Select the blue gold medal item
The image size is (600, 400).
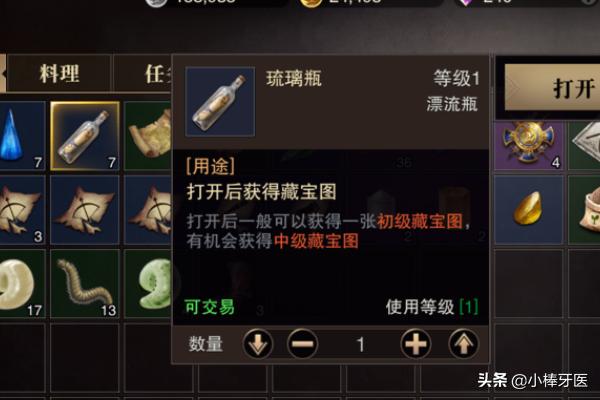529,146
